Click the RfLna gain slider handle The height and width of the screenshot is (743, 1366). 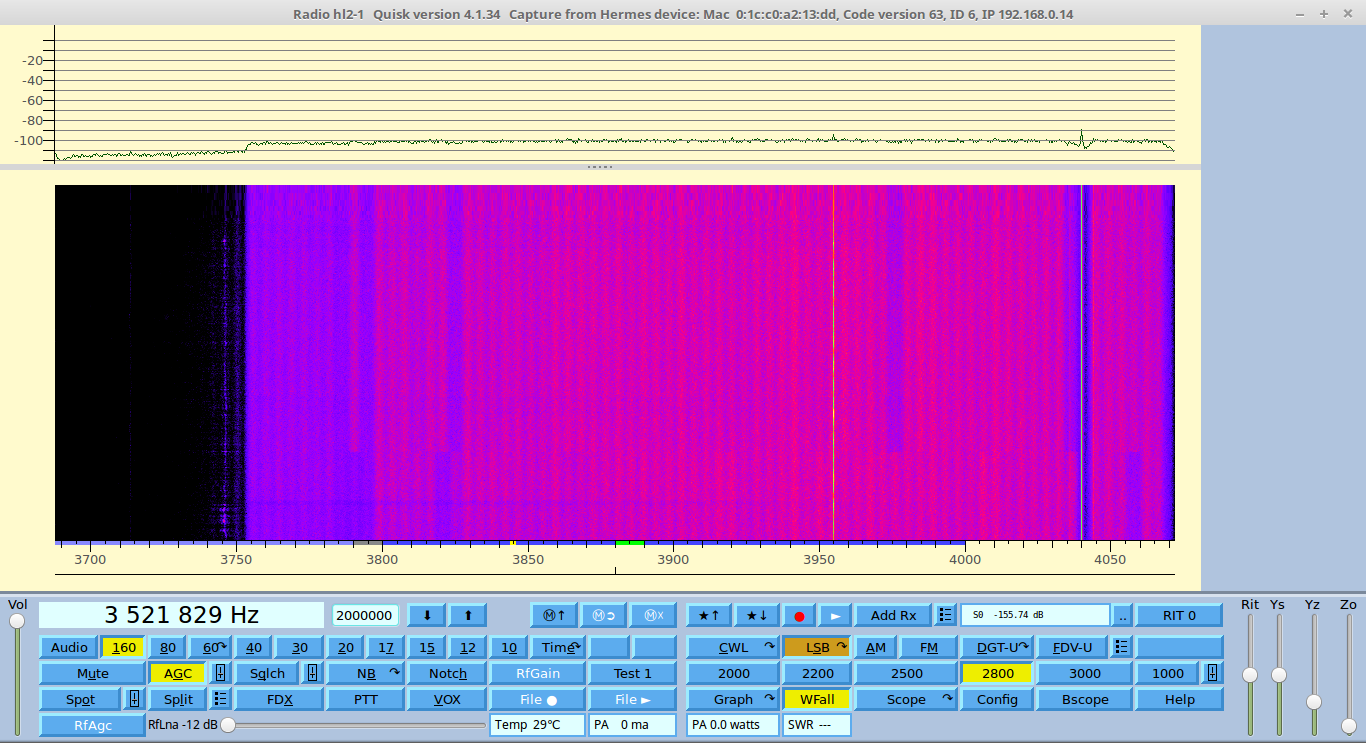click(x=228, y=725)
